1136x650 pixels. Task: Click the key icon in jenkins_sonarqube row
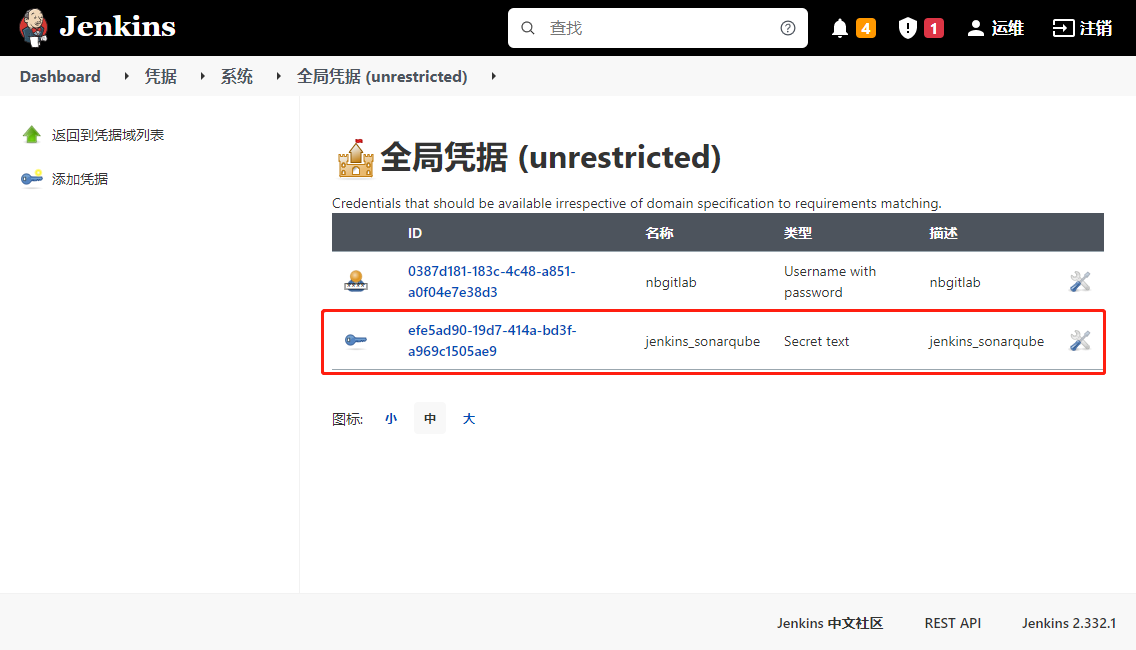click(x=356, y=340)
